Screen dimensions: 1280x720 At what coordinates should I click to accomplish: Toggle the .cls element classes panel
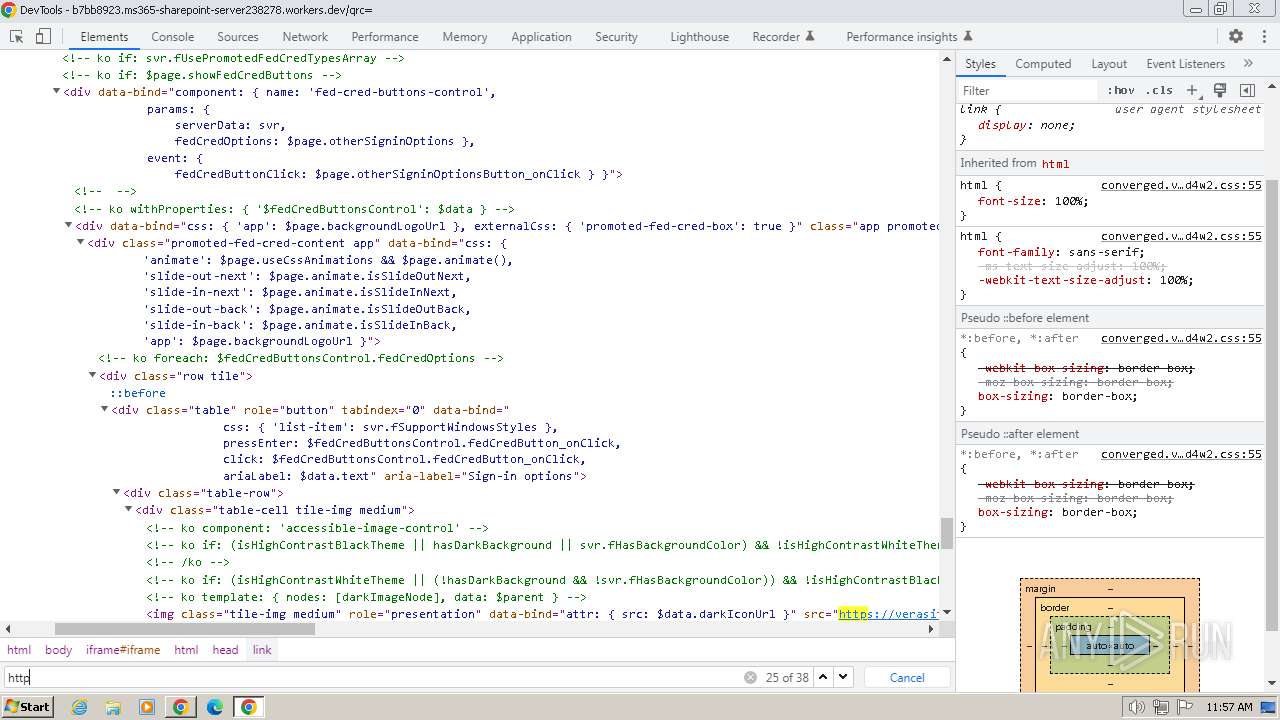tap(1160, 90)
